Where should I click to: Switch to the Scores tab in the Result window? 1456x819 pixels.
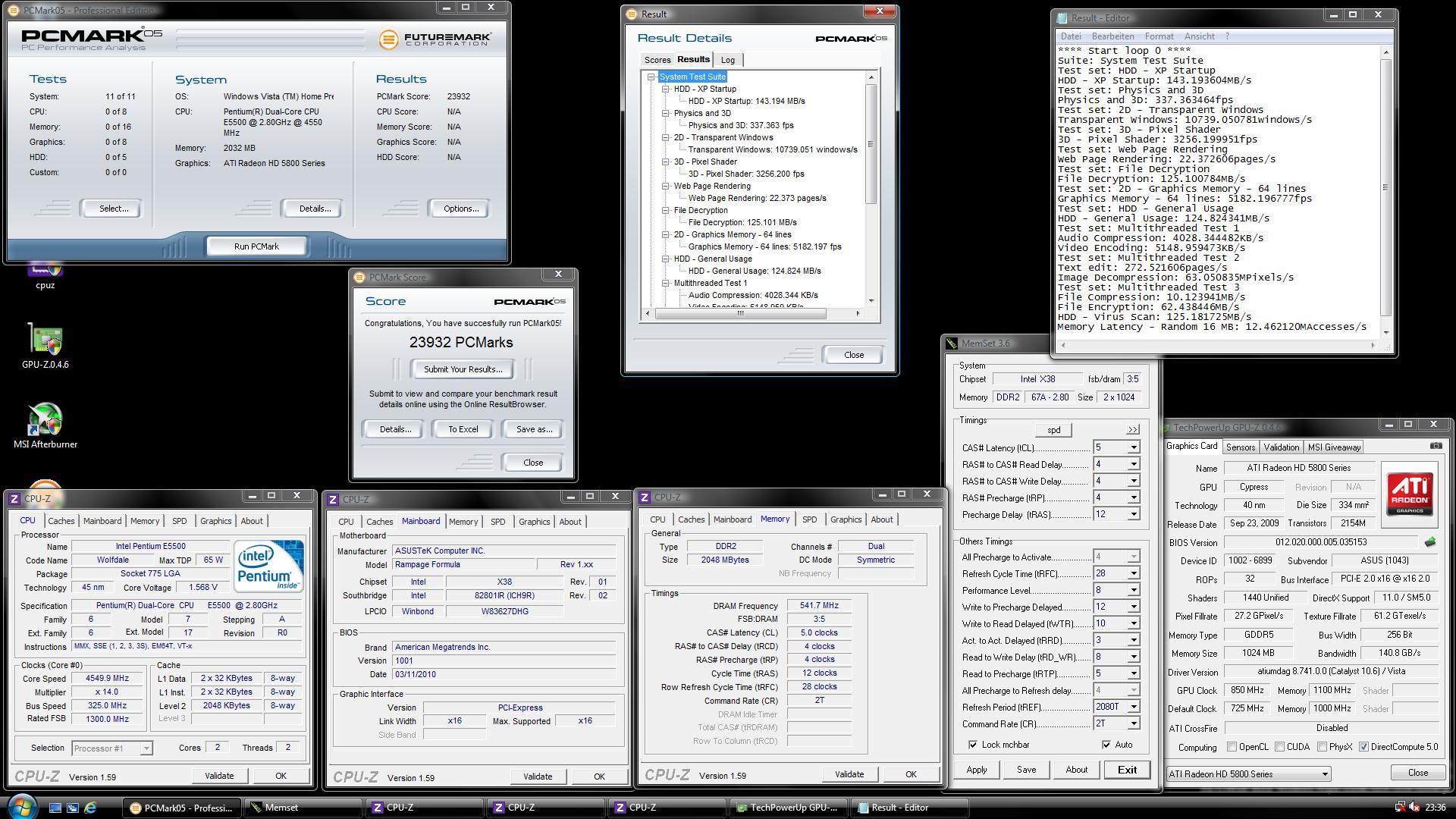pos(657,60)
